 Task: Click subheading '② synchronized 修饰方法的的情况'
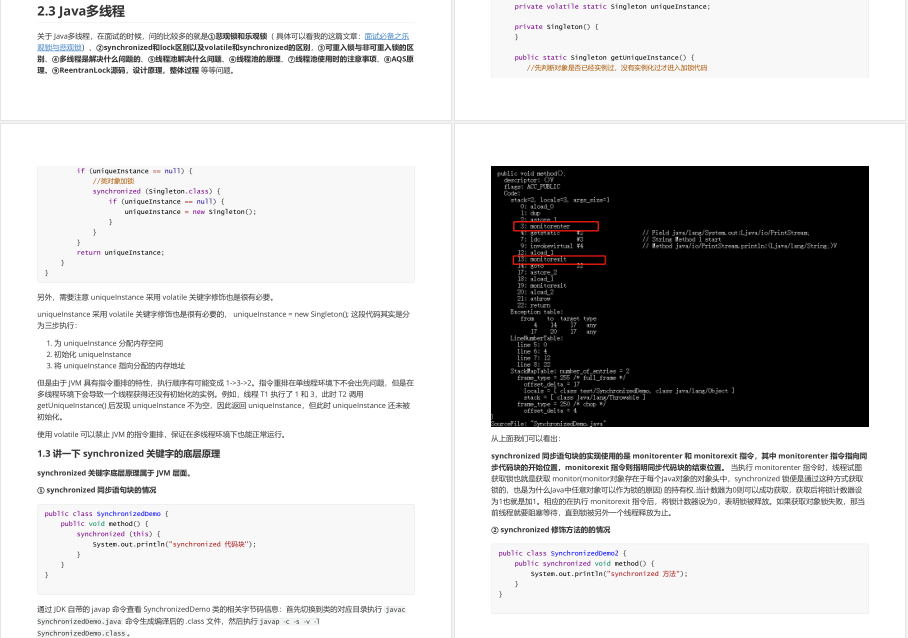coord(550,530)
